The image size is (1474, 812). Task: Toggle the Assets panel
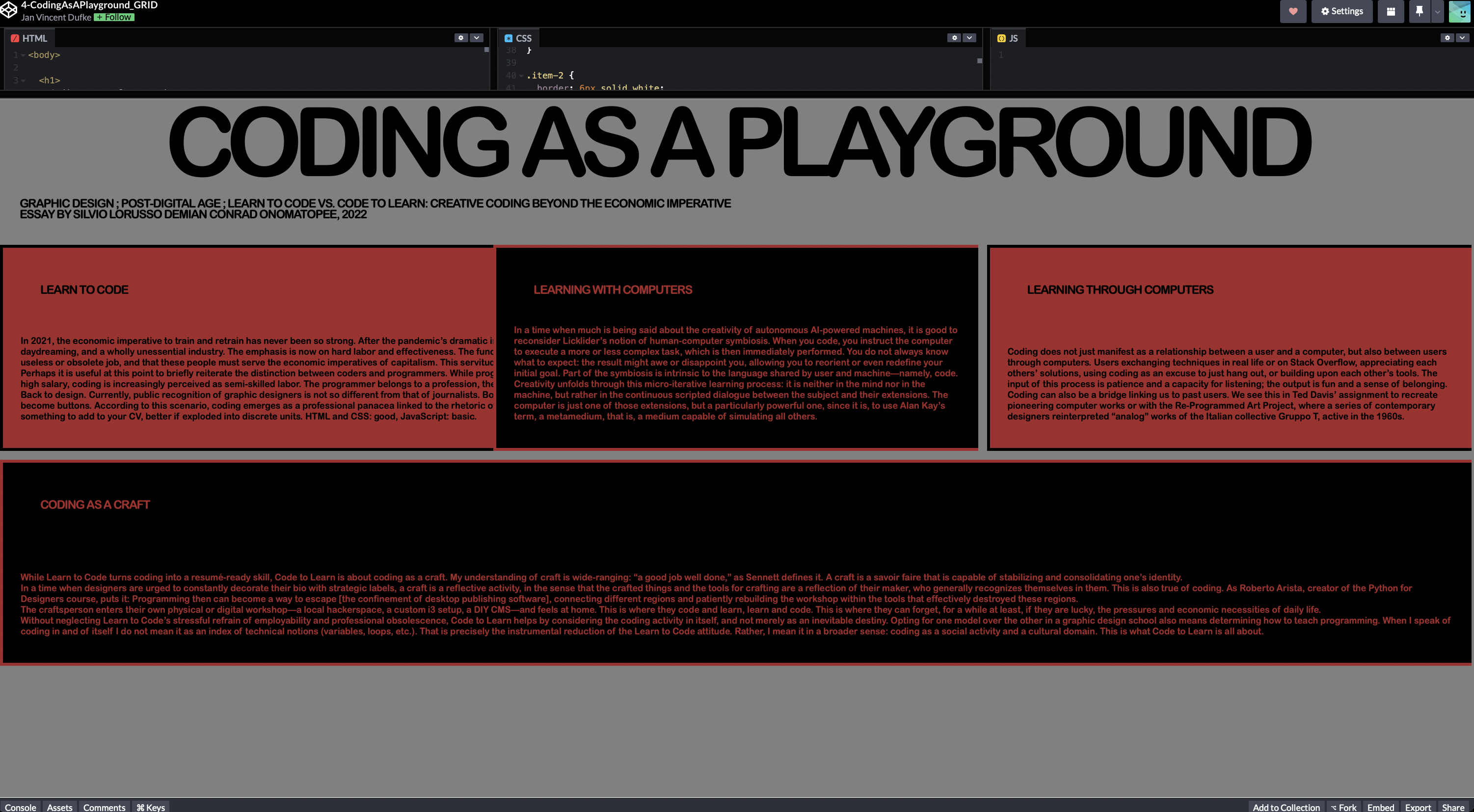point(59,808)
